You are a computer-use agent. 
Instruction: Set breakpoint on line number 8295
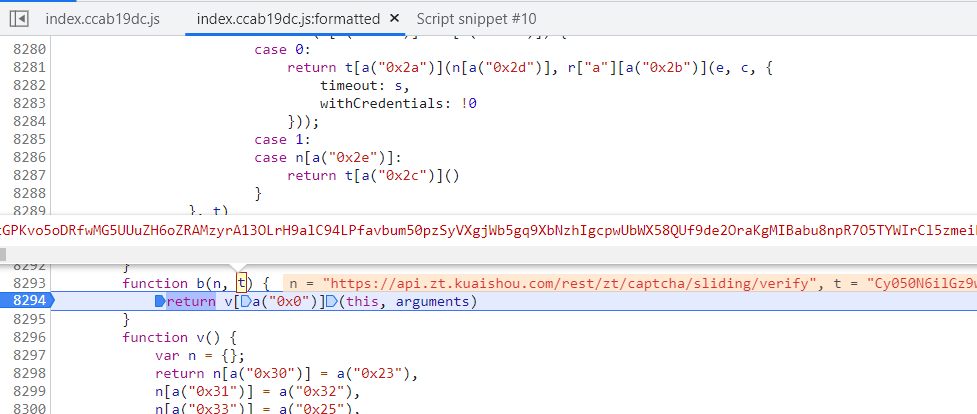tap(29, 319)
